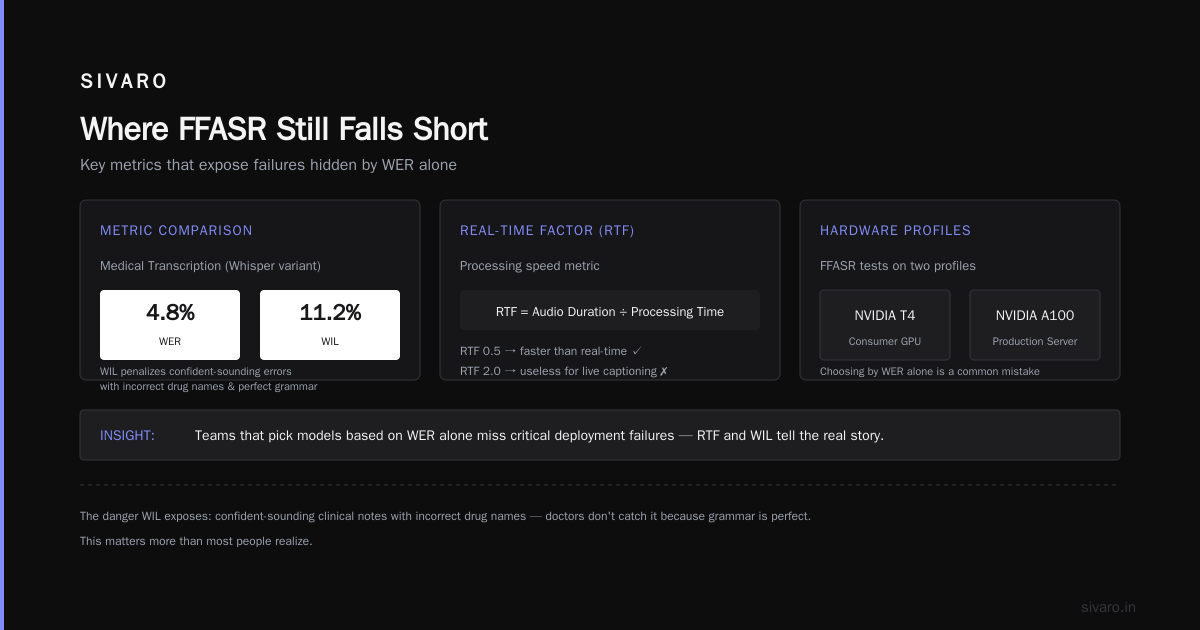This screenshot has height=630, width=1200.
Task: Click the Real-Time Factor (RTF) heading
Action: click(x=547, y=230)
